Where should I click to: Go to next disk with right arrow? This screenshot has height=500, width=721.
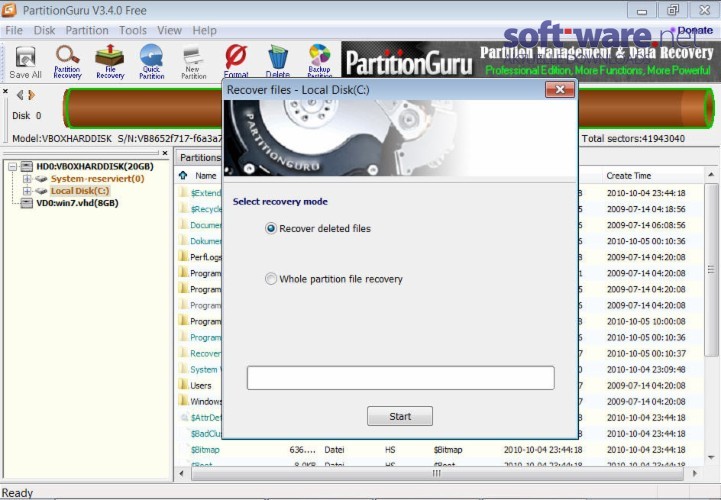tap(31, 95)
